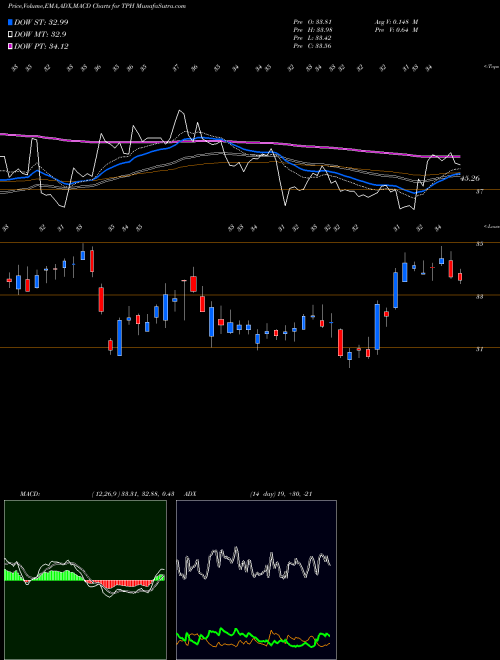The width and height of the screenshot is (500, 660).
Task: Click the 'MACD:' panel heading
Action: click(29, 494)
